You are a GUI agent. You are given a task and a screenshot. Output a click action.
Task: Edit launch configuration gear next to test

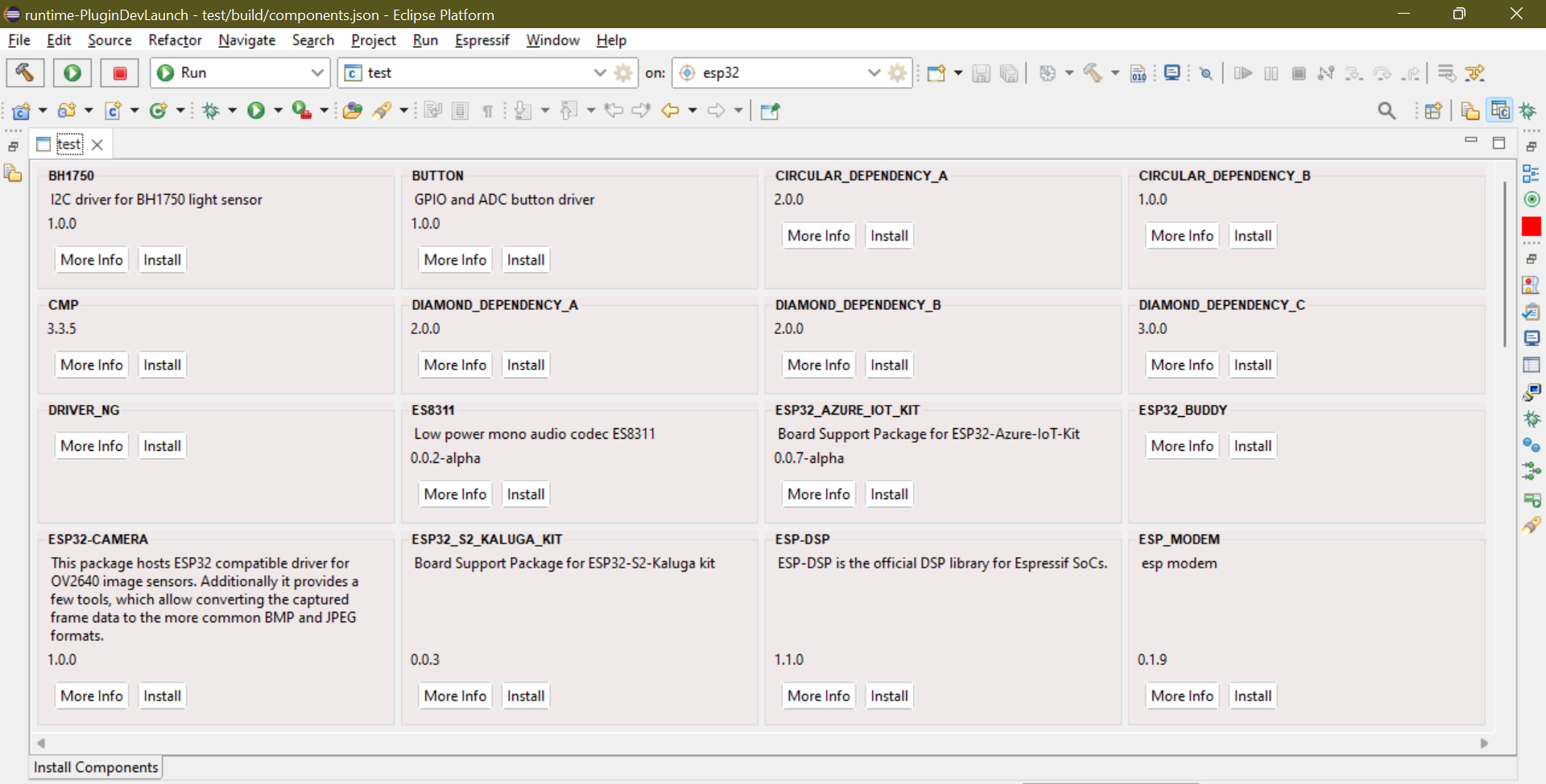623,72
